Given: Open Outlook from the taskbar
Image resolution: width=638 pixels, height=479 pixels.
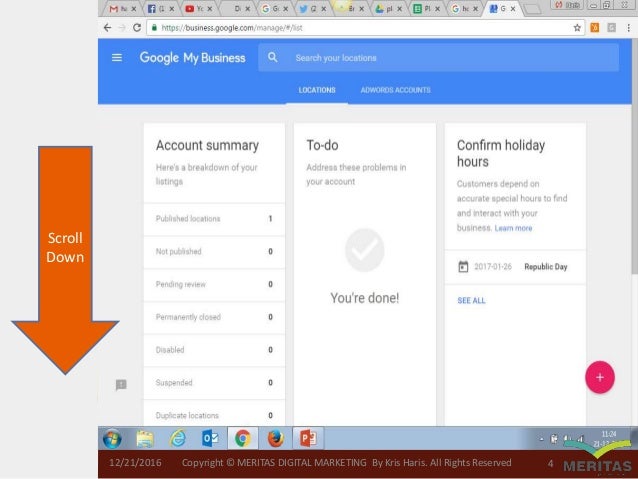Looking at the screenshot, I should (210, 439).
